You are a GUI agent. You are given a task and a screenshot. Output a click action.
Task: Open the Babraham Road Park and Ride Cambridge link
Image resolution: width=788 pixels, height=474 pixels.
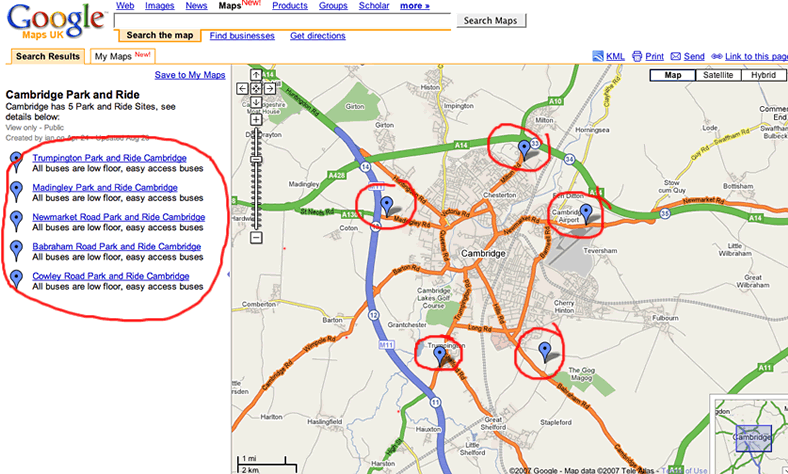pyautogui.click(x=117, y=246)
